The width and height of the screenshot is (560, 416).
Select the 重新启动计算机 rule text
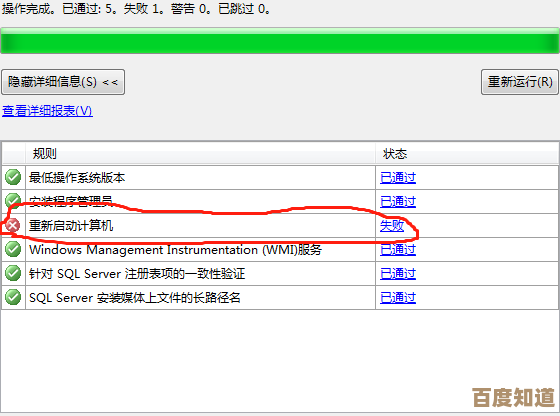(71, 225)
